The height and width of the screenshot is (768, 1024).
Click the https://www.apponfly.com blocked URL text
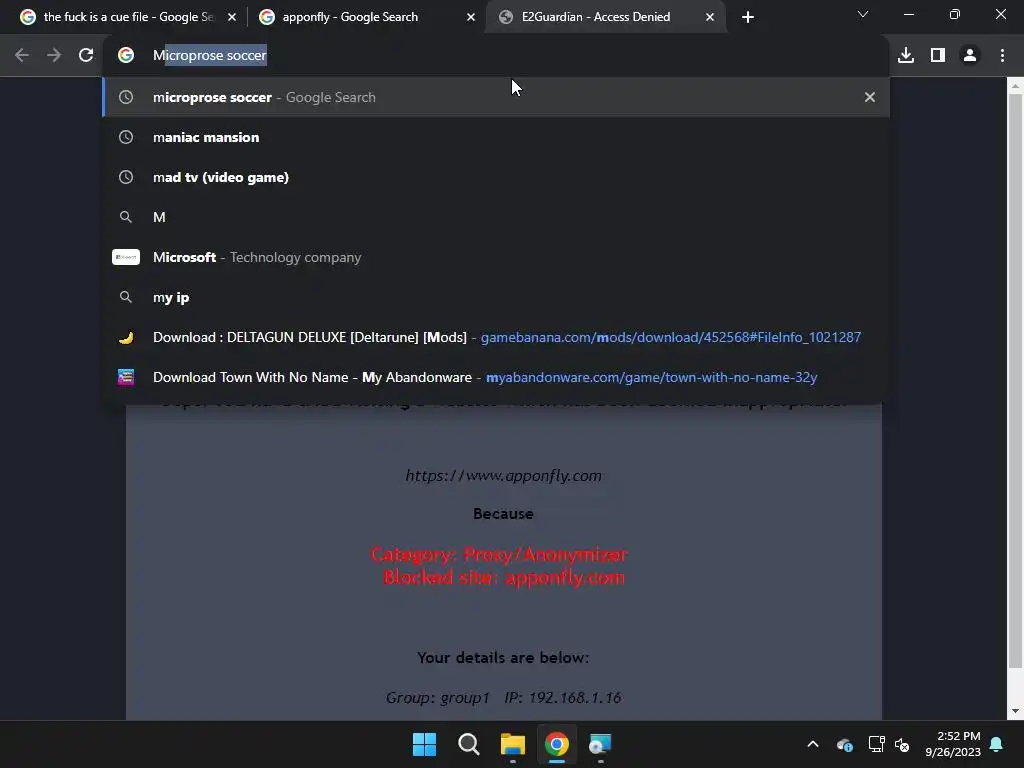coord(504,475)
